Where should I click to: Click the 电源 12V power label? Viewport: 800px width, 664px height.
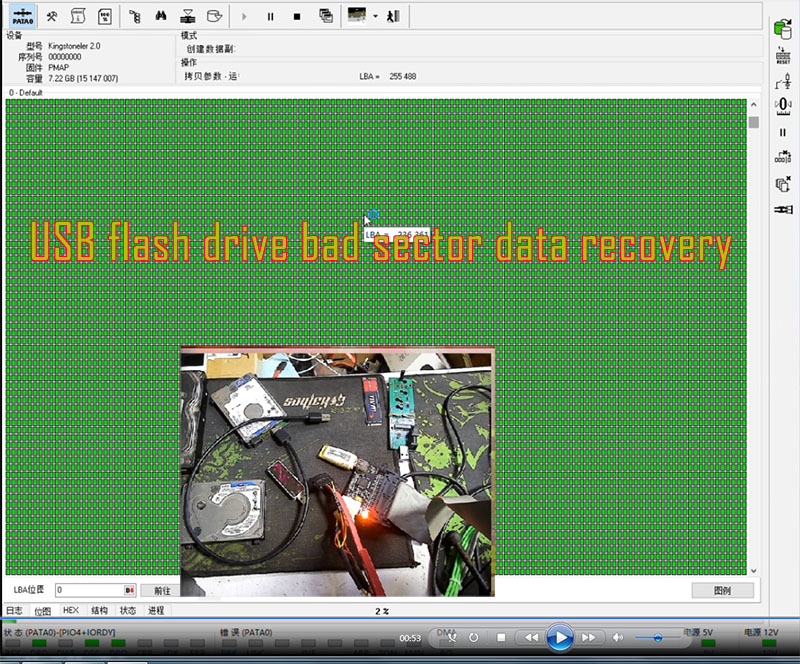(x=761, y=632)
